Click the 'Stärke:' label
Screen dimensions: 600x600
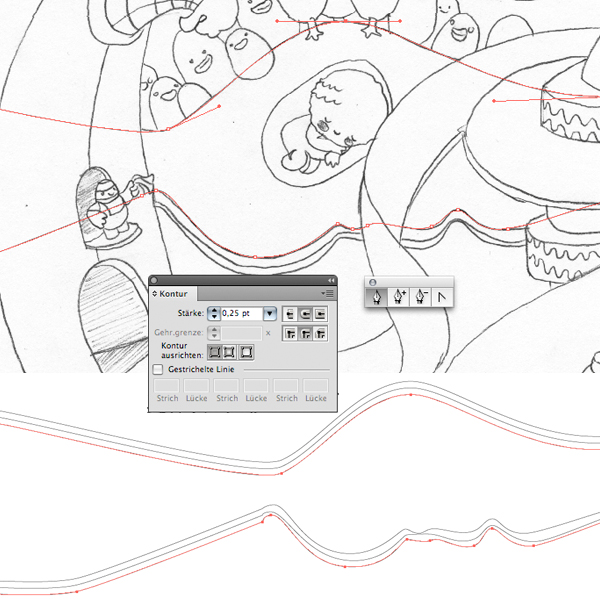191,313
